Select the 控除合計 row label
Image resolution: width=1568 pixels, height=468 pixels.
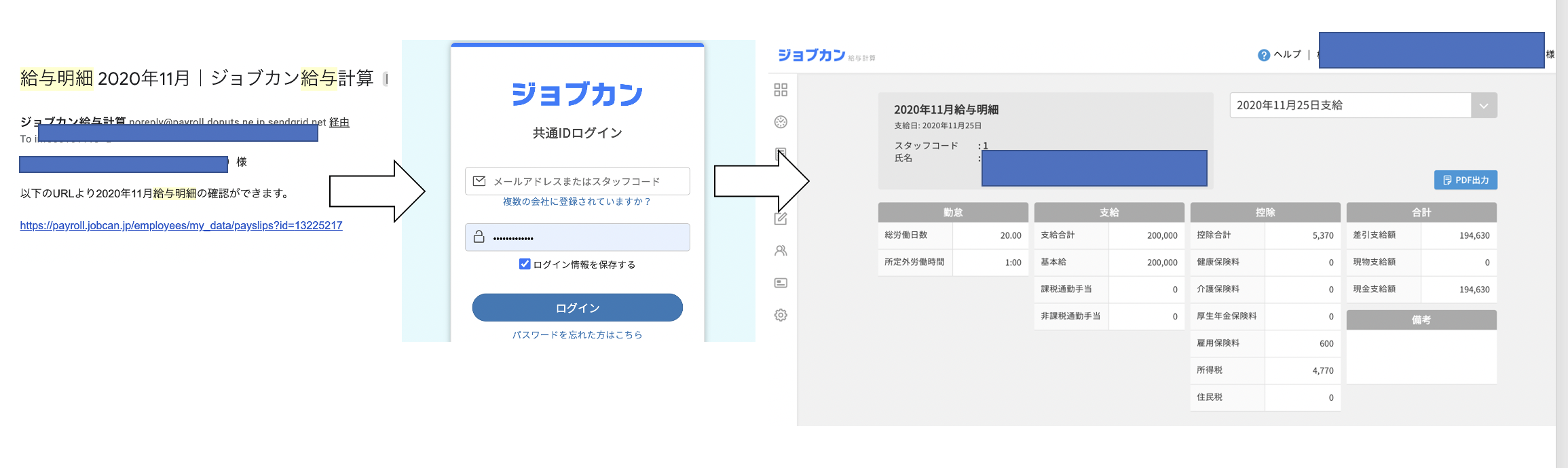click(1214, 235)
